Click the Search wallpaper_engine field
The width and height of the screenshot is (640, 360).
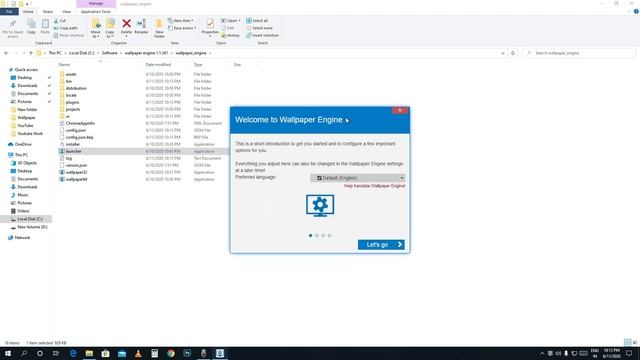click(x=579, y=53)
